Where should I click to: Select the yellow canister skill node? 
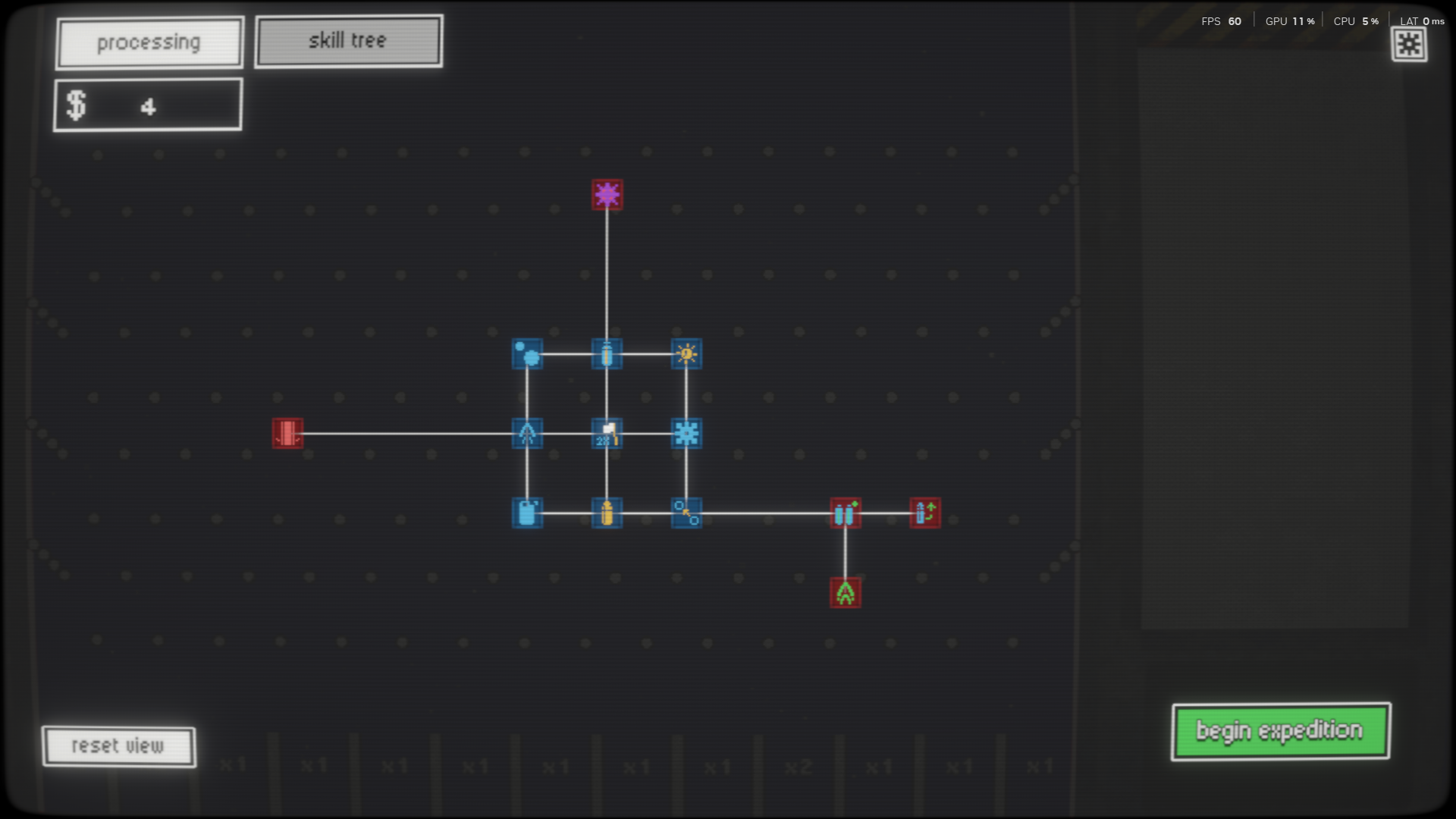pyautogui.click(x=607, y=513)
